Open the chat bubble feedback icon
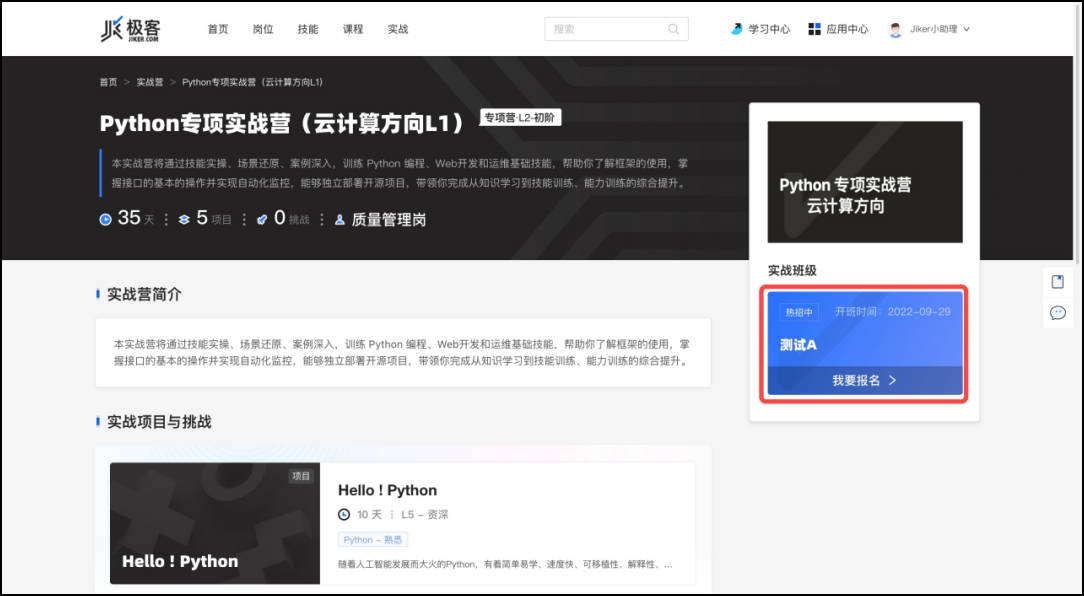Screen dimensions: 1084x596 pos(1057,313)
